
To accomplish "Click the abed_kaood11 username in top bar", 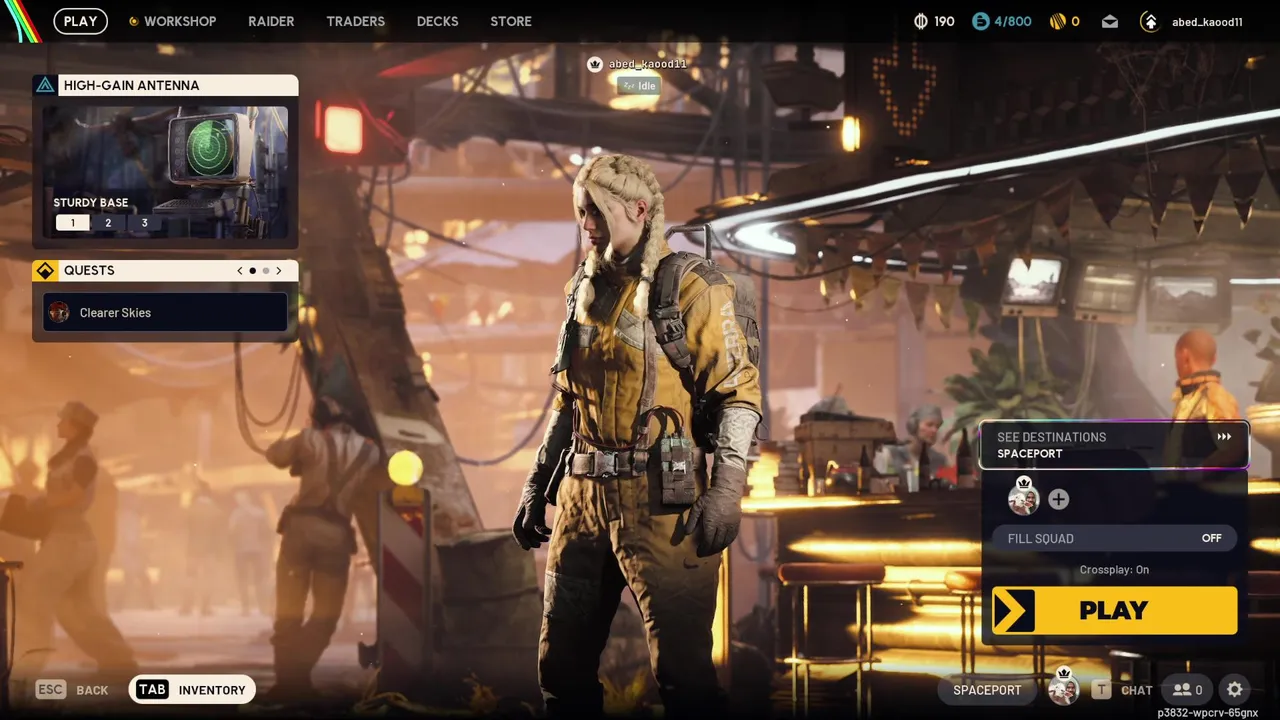I will (1207, 22).
